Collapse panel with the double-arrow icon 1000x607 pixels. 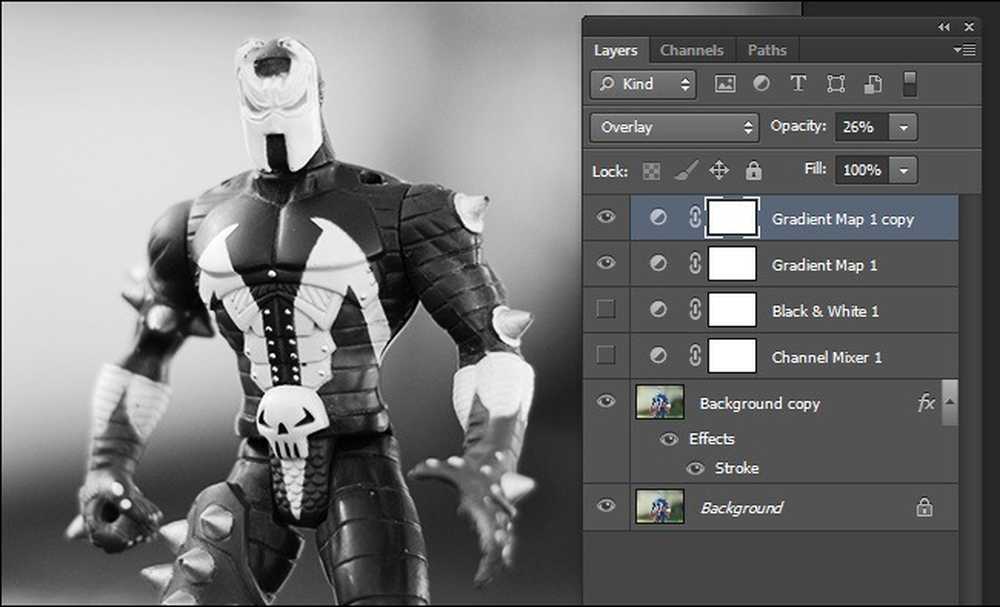[x=944, y=27]
